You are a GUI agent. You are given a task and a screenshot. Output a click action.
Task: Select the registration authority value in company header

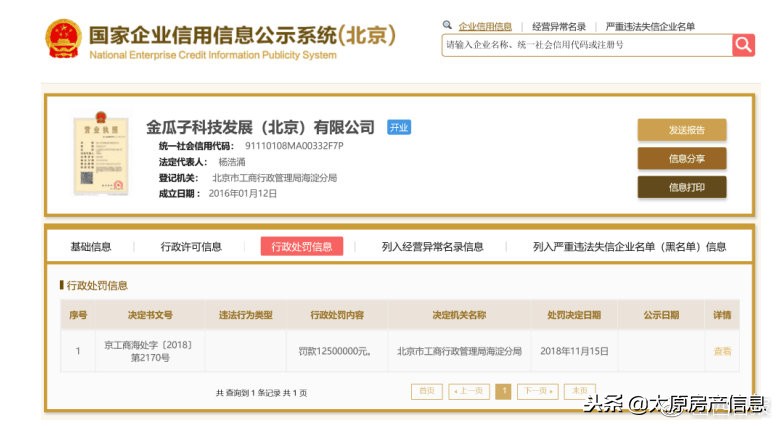coord(274,178)
